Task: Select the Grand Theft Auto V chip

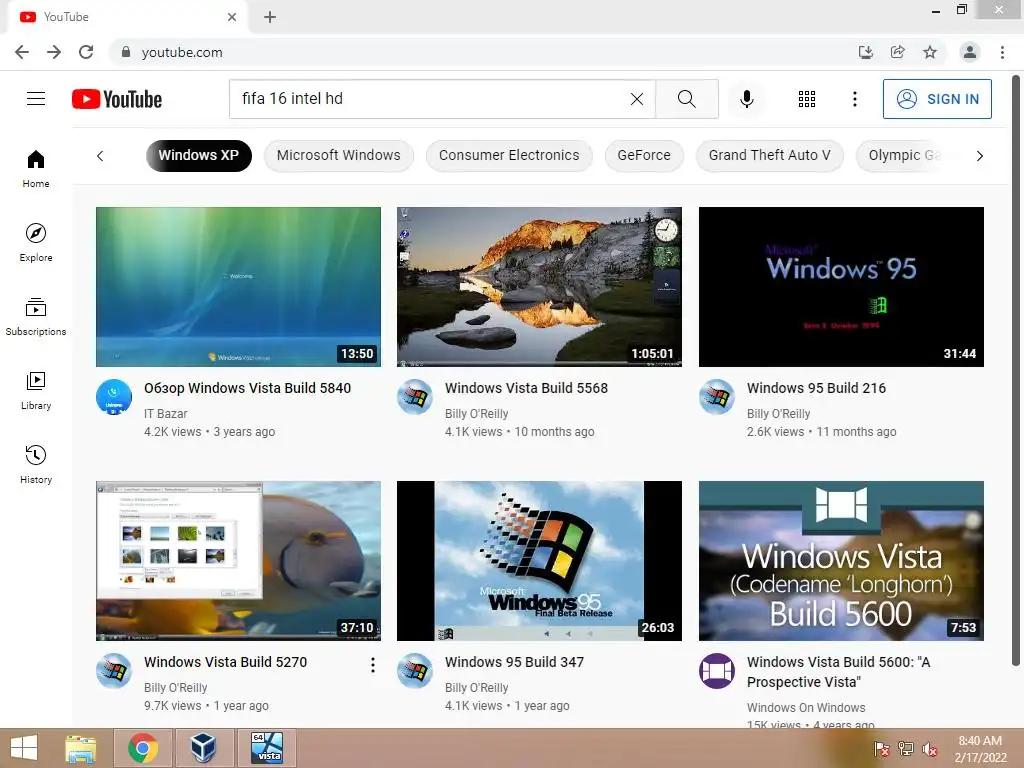Action: [769, 155]
